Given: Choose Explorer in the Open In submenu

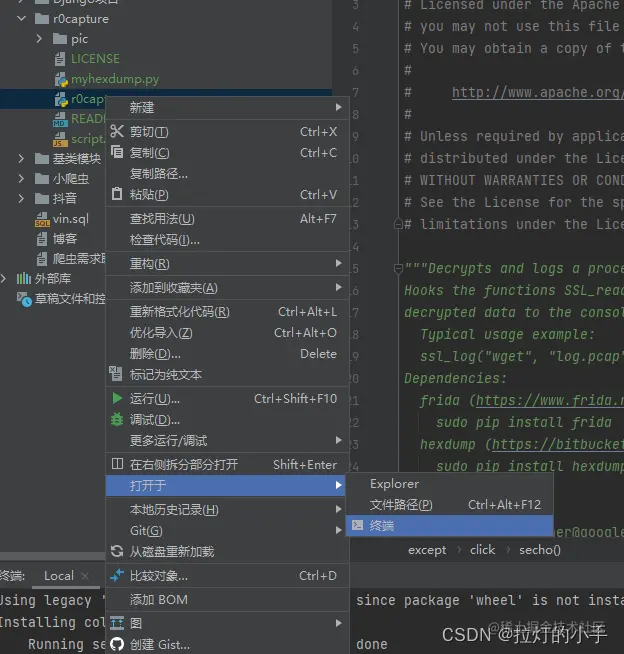Looking at the screenshot, I should tap(450, 484).
